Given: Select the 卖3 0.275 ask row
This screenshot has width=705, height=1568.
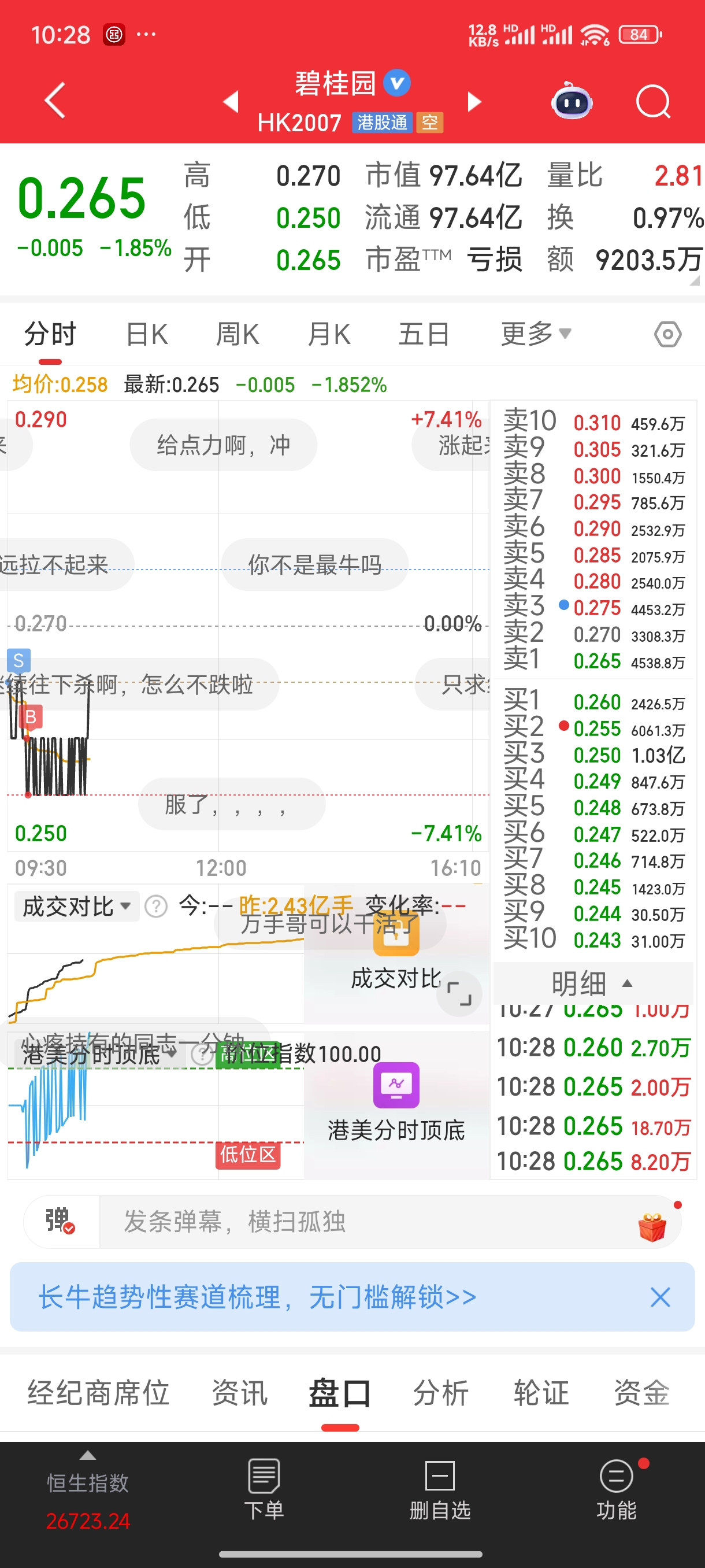Looking at the screenshot, I should 593,608.
